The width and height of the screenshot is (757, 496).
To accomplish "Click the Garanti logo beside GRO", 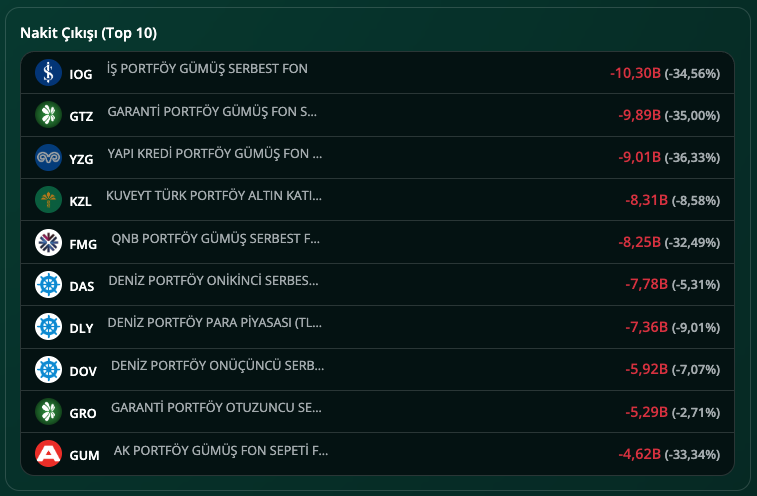I will pyautogui.click(x=48, y=411).
